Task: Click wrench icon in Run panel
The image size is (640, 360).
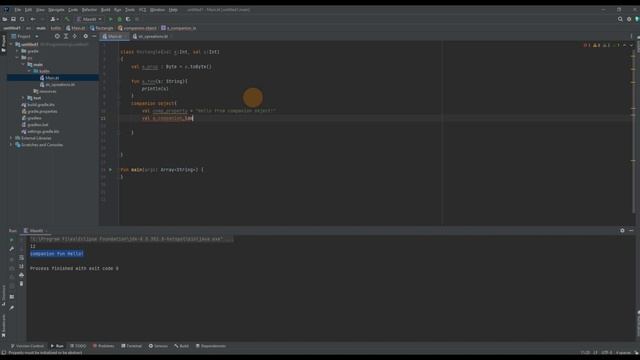Action: [x=11, y=249]
